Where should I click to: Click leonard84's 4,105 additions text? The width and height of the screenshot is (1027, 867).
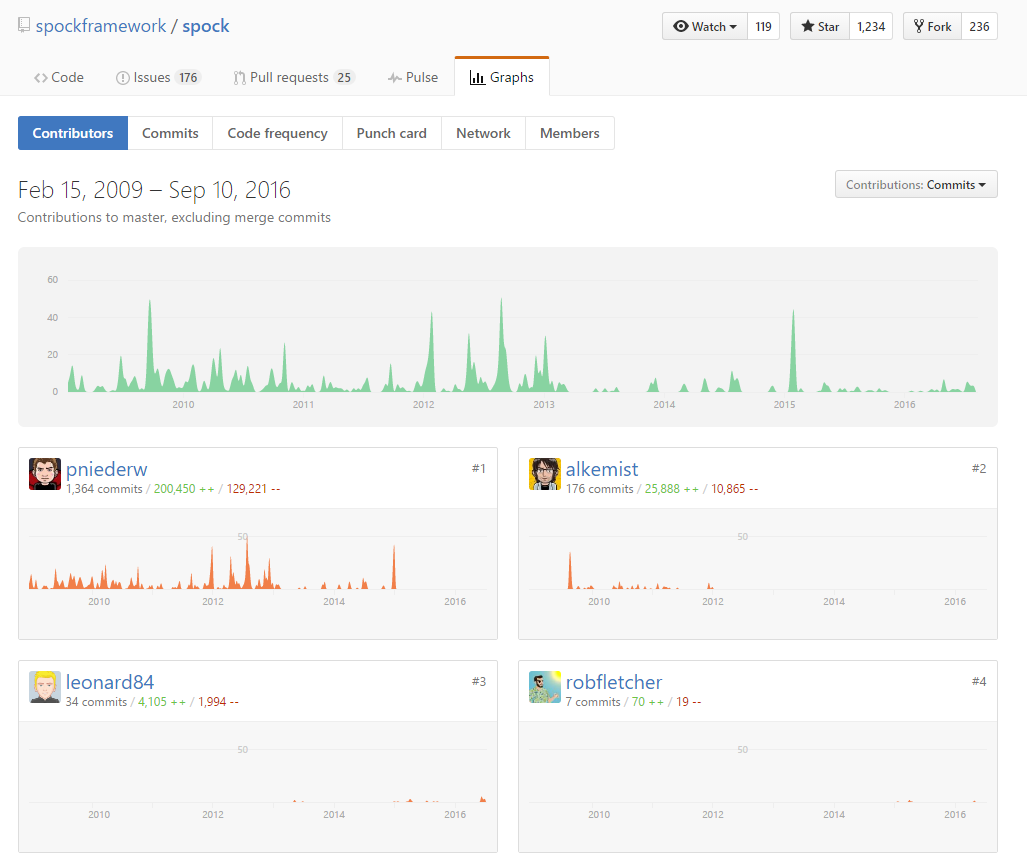coord(162,702)
